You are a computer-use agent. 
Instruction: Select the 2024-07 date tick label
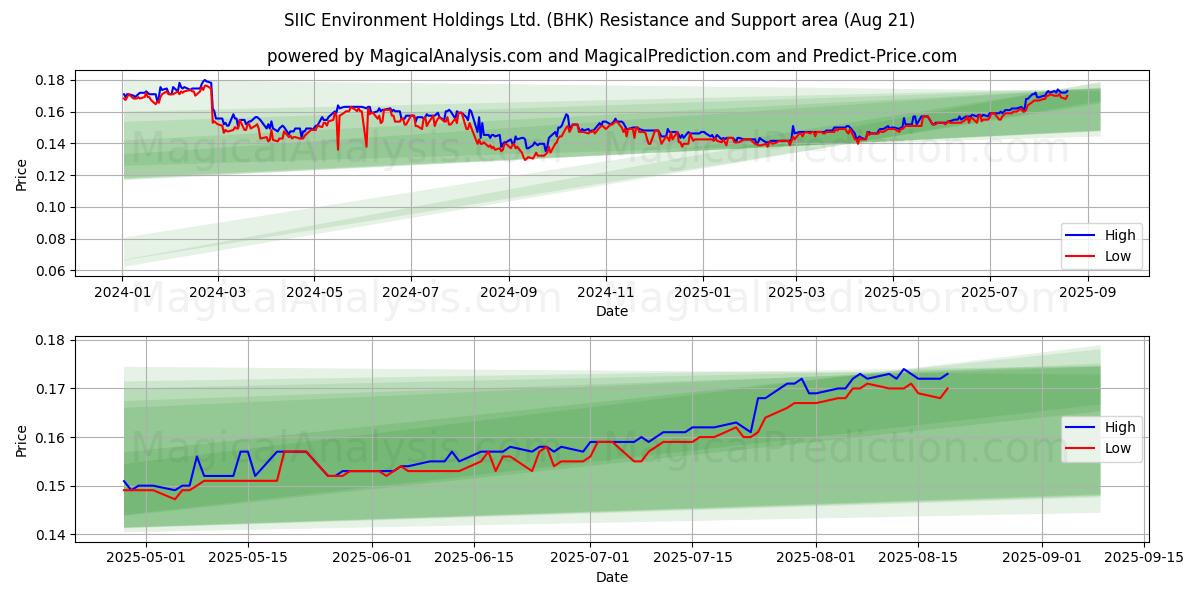[x=411, y=293]
